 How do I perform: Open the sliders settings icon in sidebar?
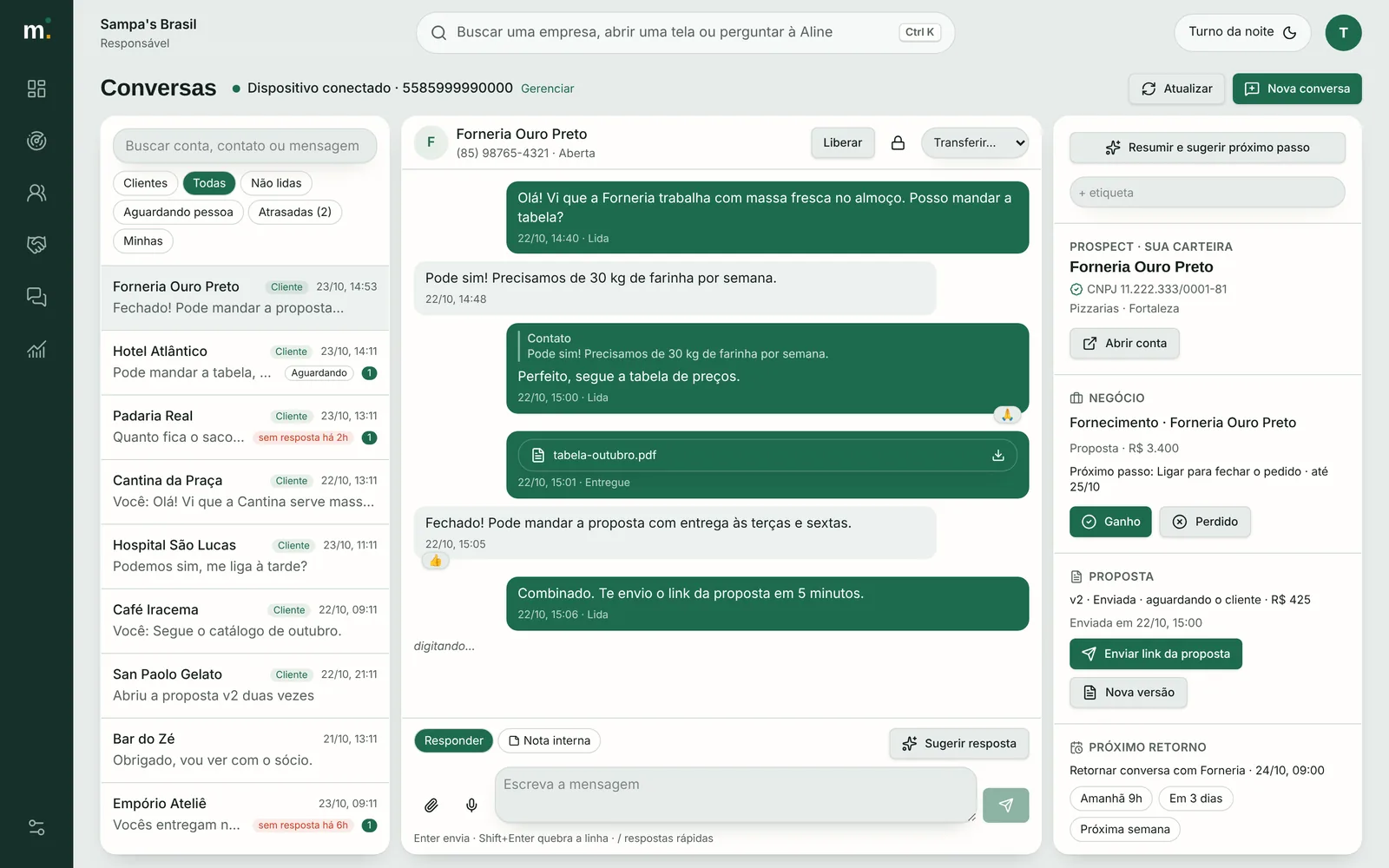pos(36,827)
